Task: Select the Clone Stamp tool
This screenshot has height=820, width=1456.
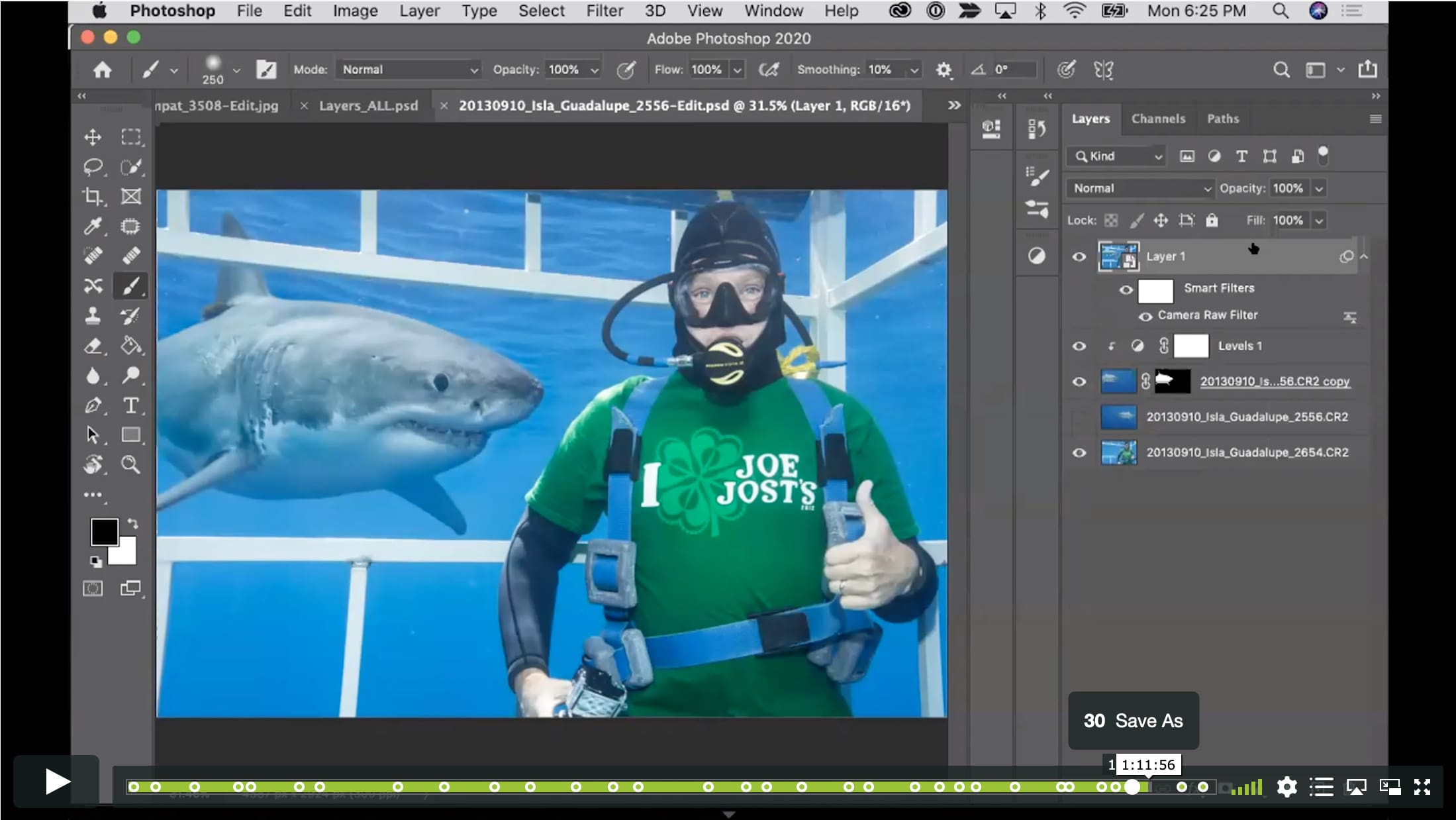Action: click(x=93, y=316)
